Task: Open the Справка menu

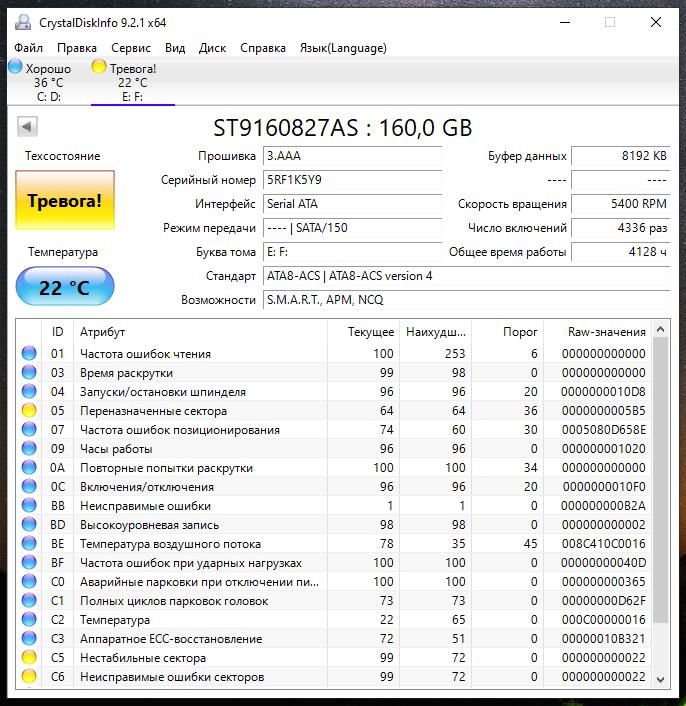Action: click(263, 48)
